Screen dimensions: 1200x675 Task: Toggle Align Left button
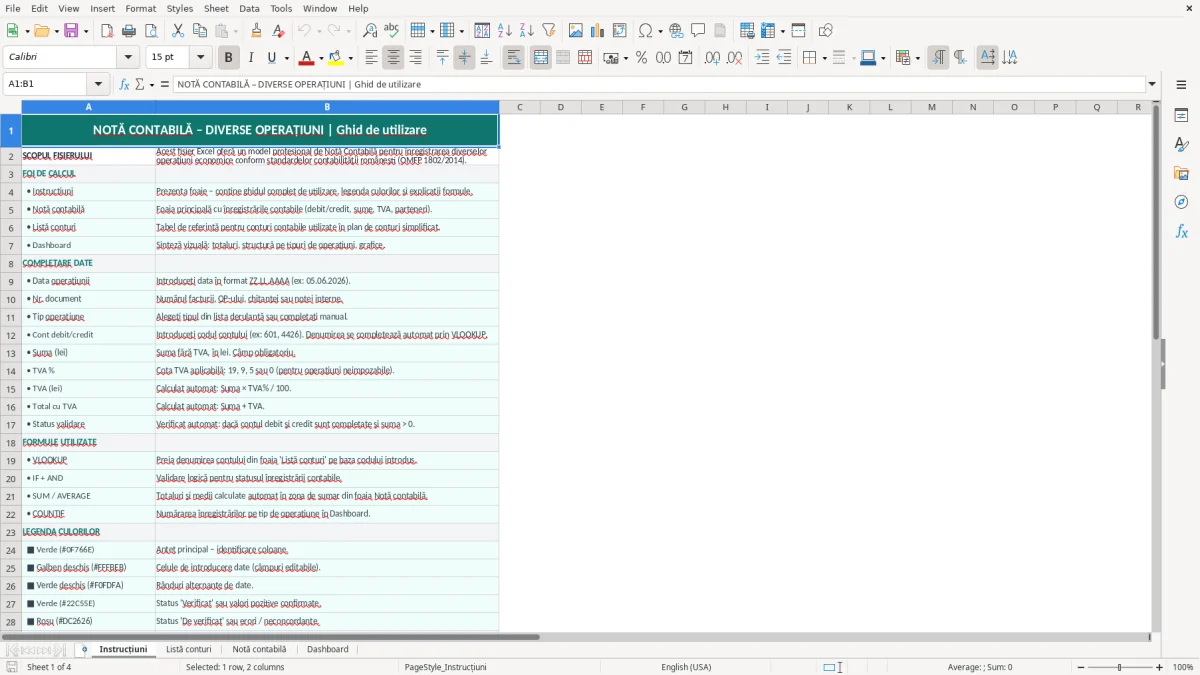pyautogui.click(x=371, y=58)
